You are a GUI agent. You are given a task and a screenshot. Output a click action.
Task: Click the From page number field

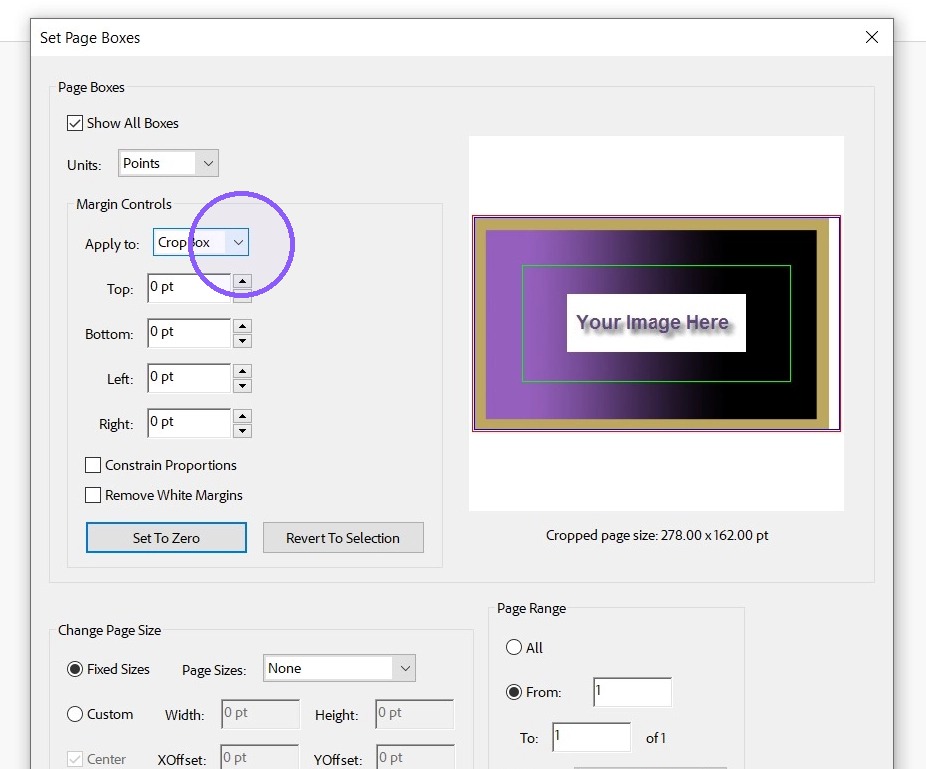pos(632,692)
